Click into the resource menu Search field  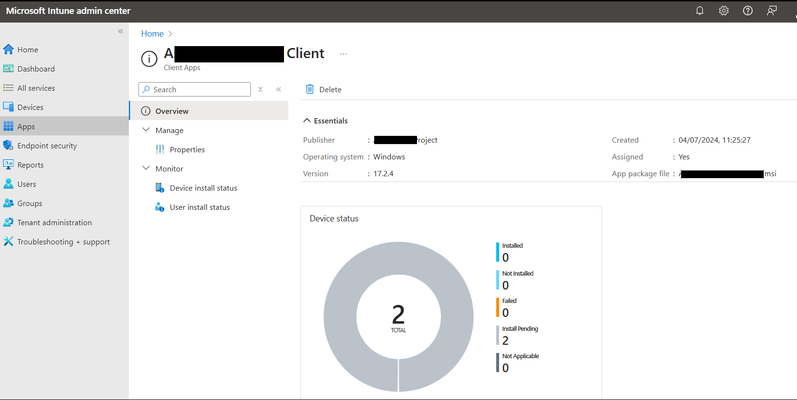195,89
